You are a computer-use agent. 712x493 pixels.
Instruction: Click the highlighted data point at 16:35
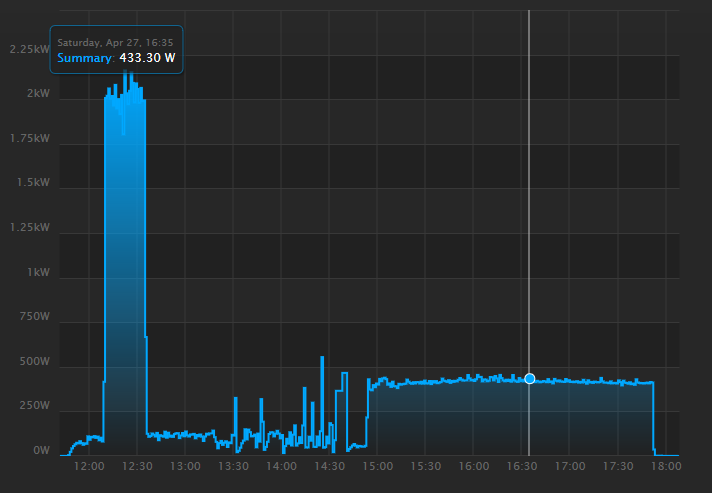pos(529,379)
